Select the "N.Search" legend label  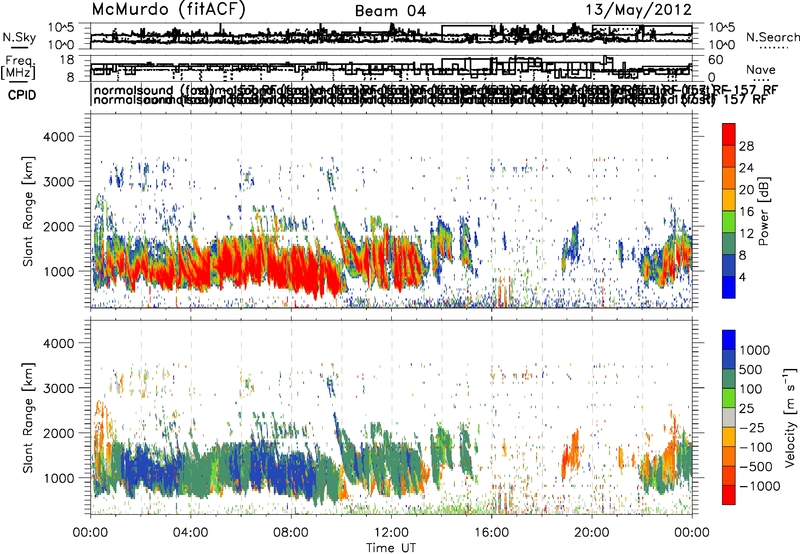[772, 37]
